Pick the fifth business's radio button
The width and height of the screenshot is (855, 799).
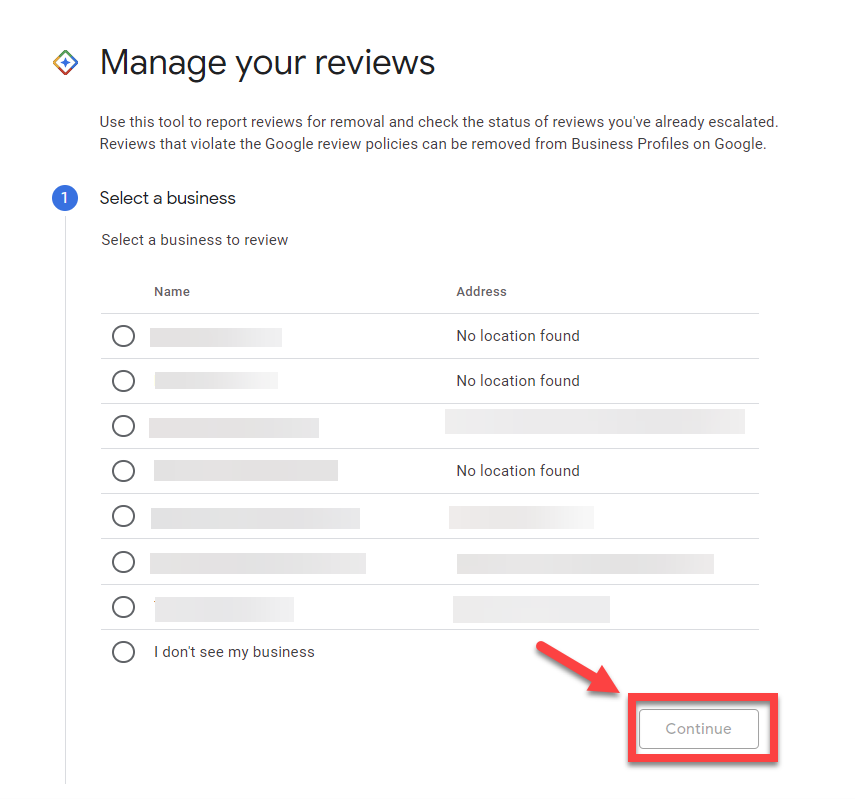pyautogui.click(x=123, y=516)
